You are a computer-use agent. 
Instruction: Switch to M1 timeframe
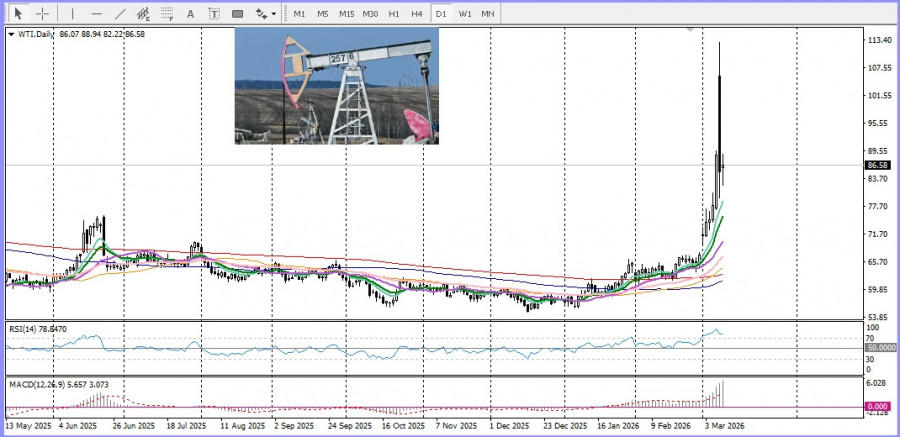click(299, 14)
